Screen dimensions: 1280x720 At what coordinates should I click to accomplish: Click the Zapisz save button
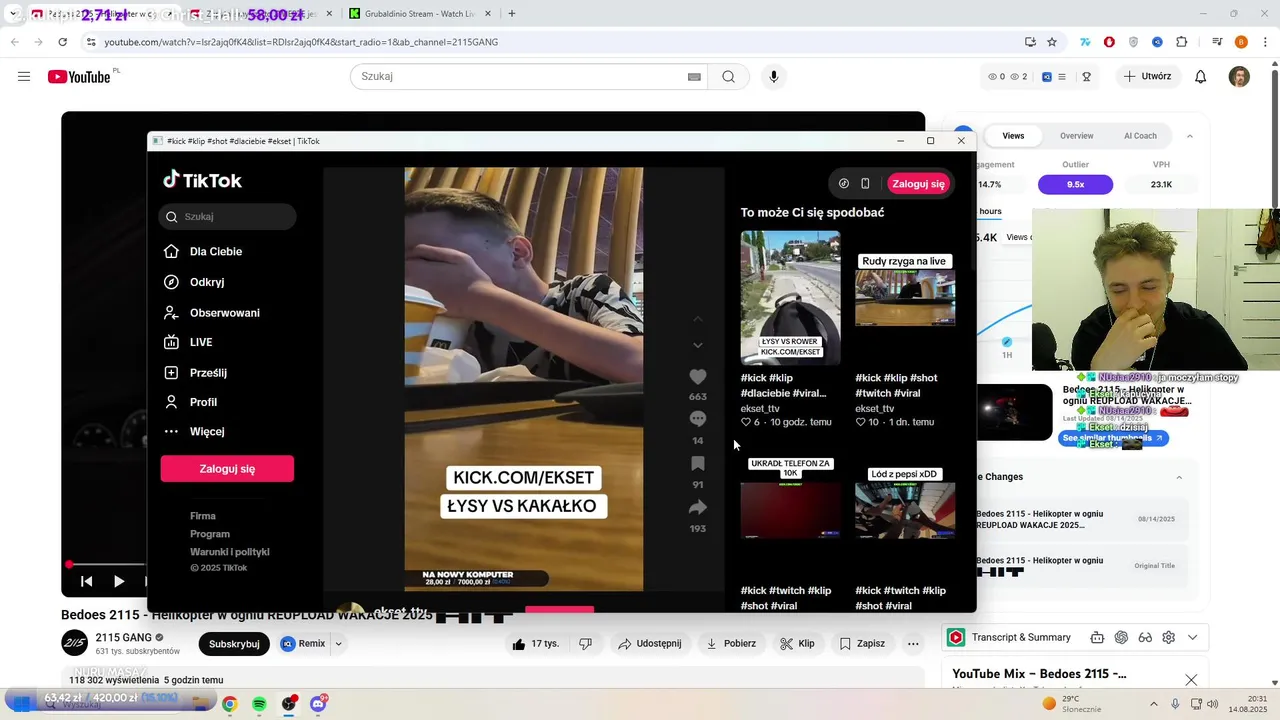pyautogui.click(x=862, y=644)
